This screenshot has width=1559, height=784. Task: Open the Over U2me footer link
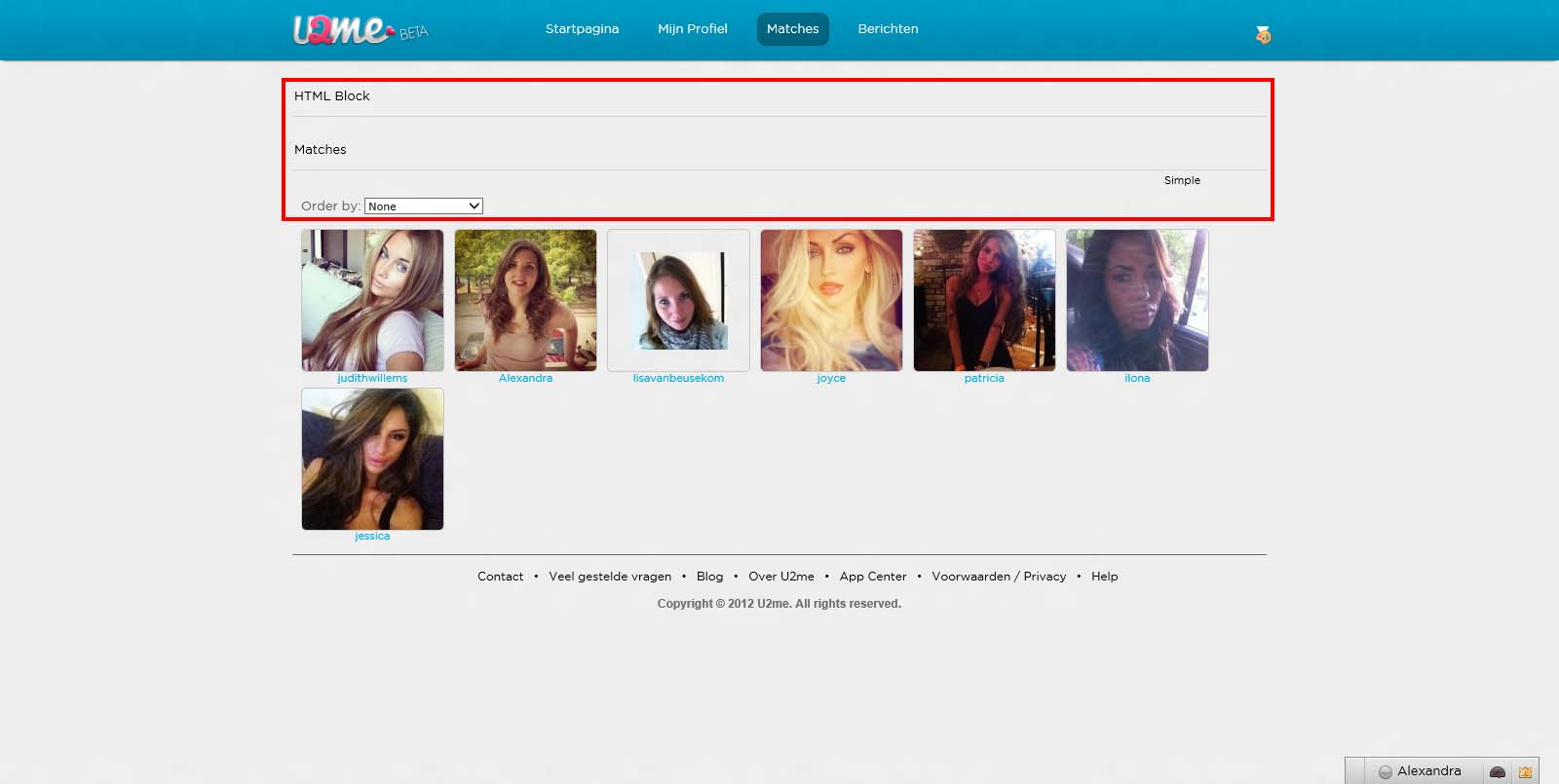click(x=781, y=577)
